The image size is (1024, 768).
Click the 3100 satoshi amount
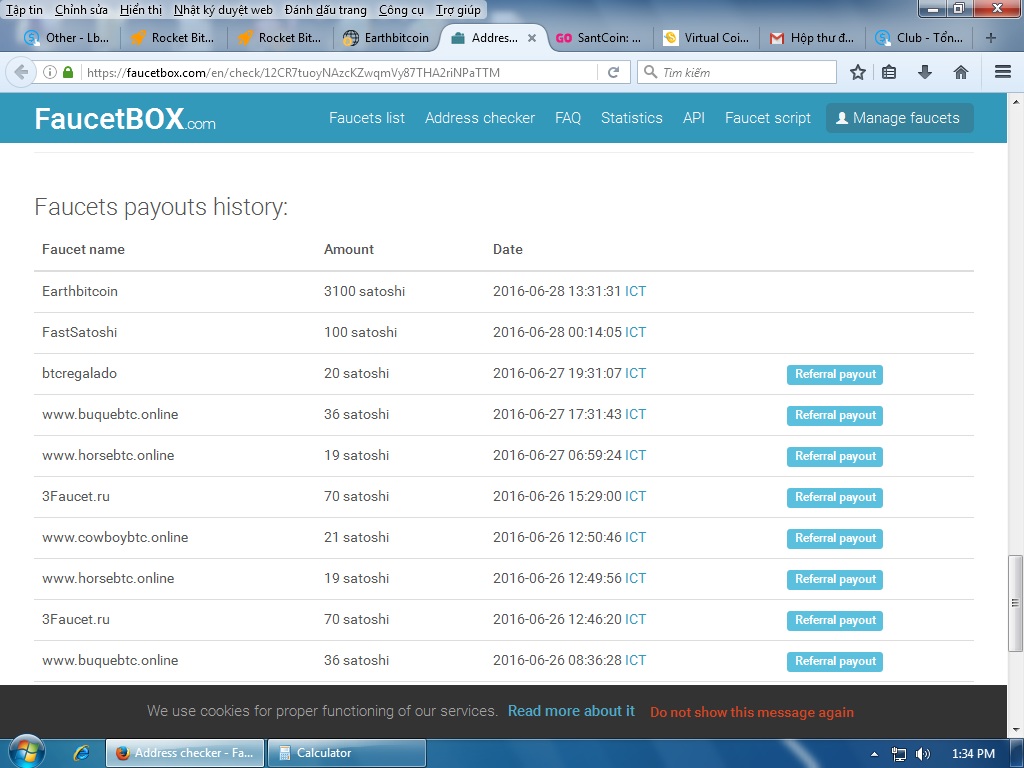coord(364,291)
